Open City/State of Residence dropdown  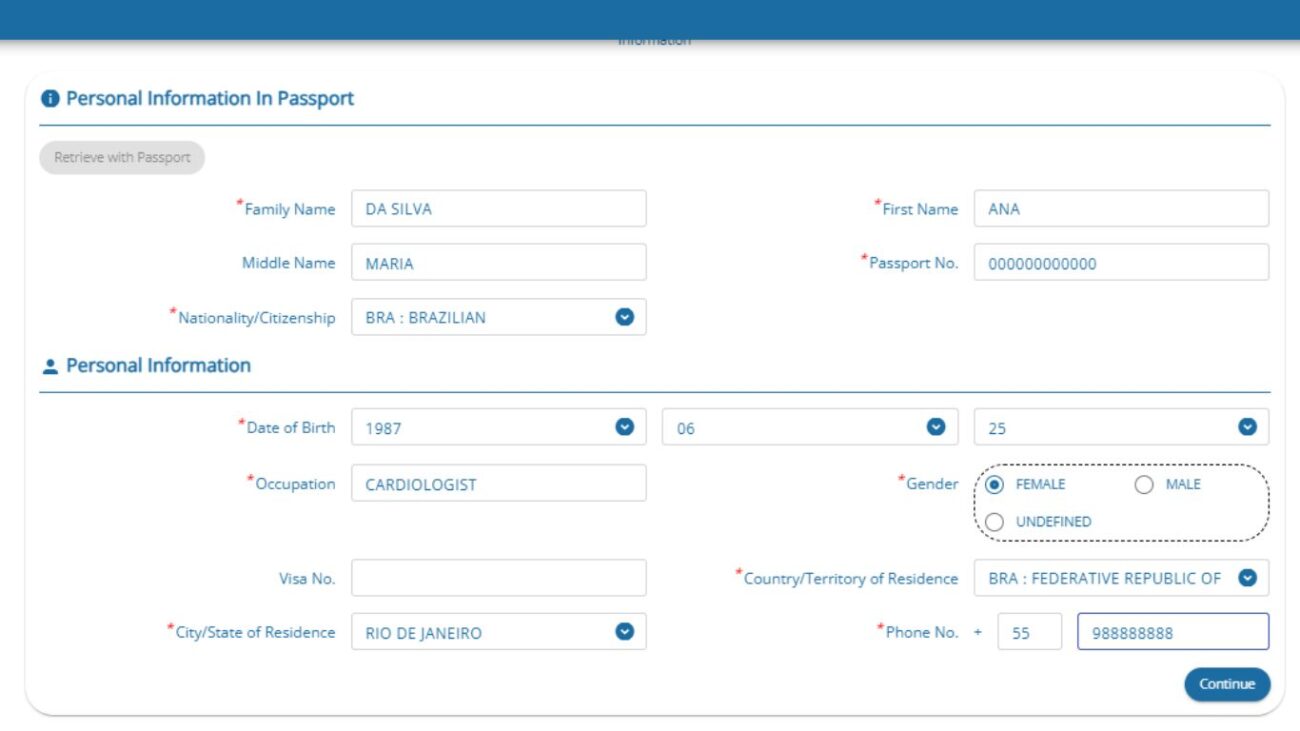coord(624,632)
